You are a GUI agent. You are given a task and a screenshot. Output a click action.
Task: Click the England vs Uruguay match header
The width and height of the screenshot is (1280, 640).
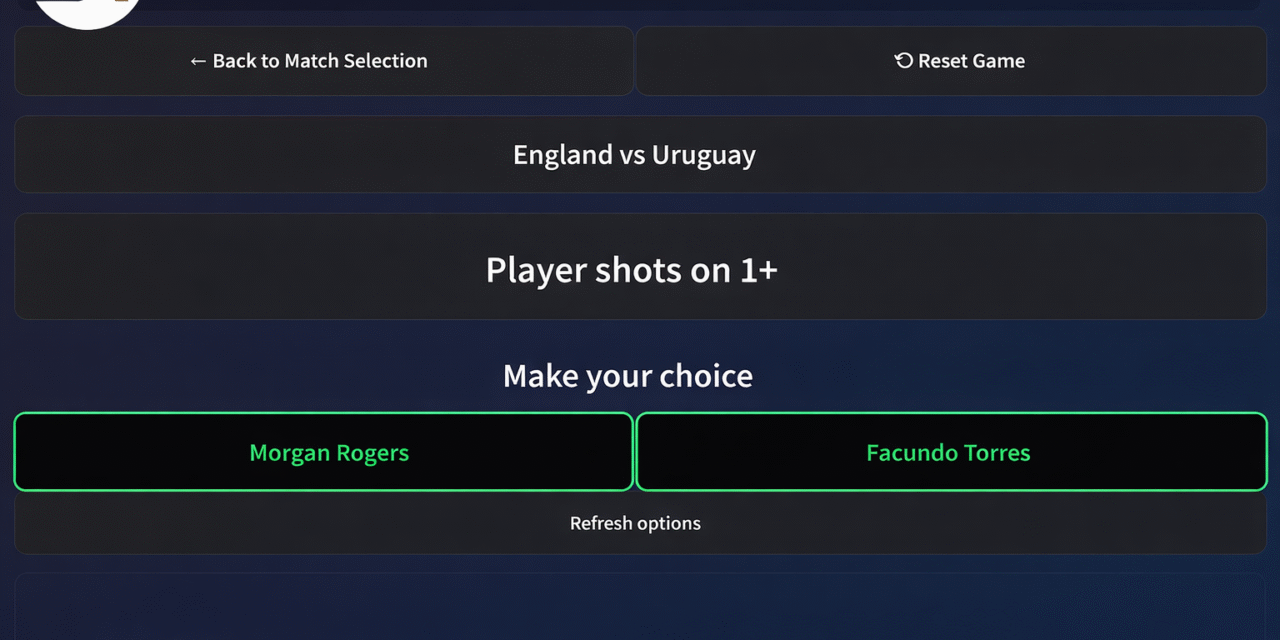(634, 154)
